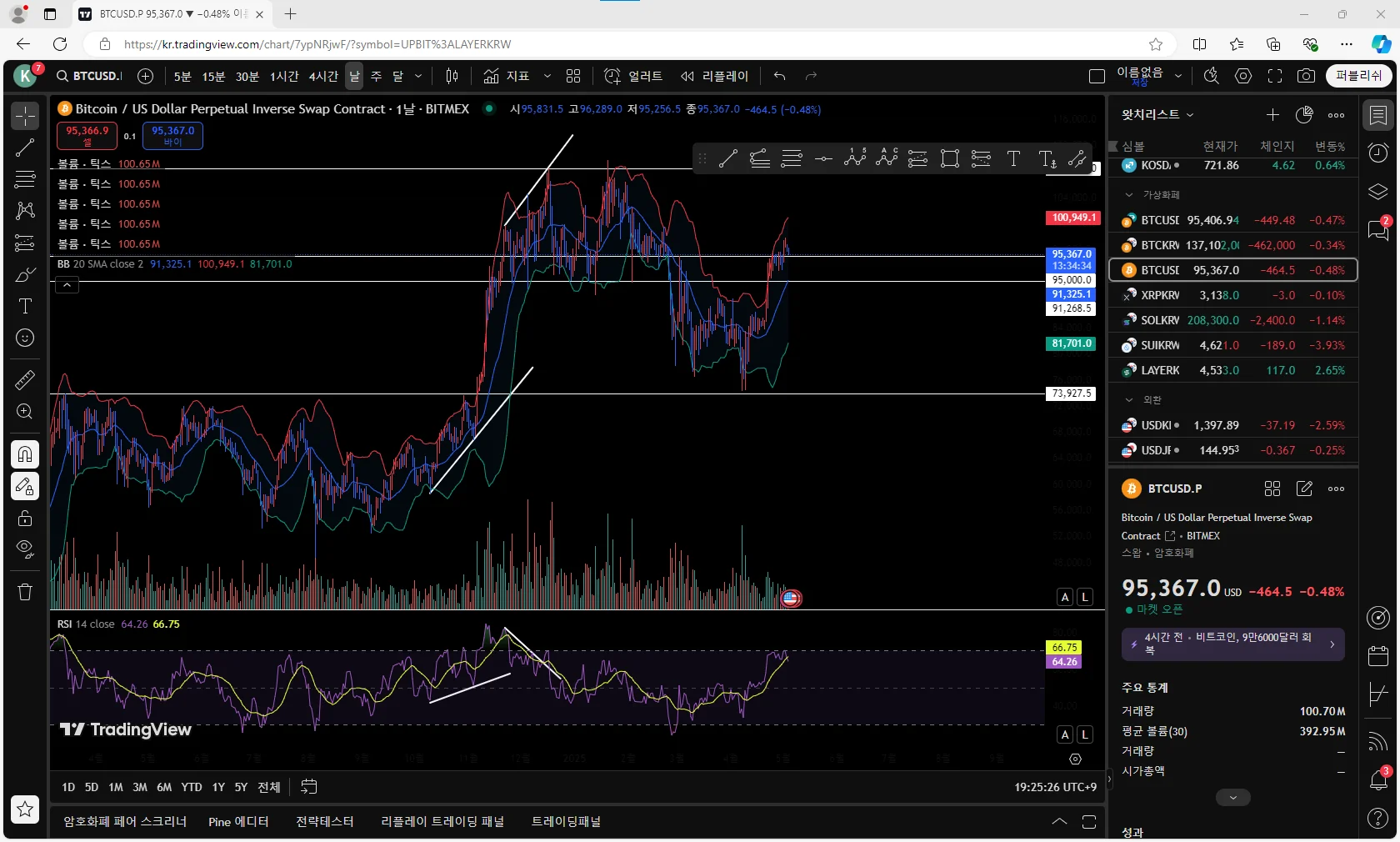
Task: Open the quick search lightning icon
Action: [1211, 76]
